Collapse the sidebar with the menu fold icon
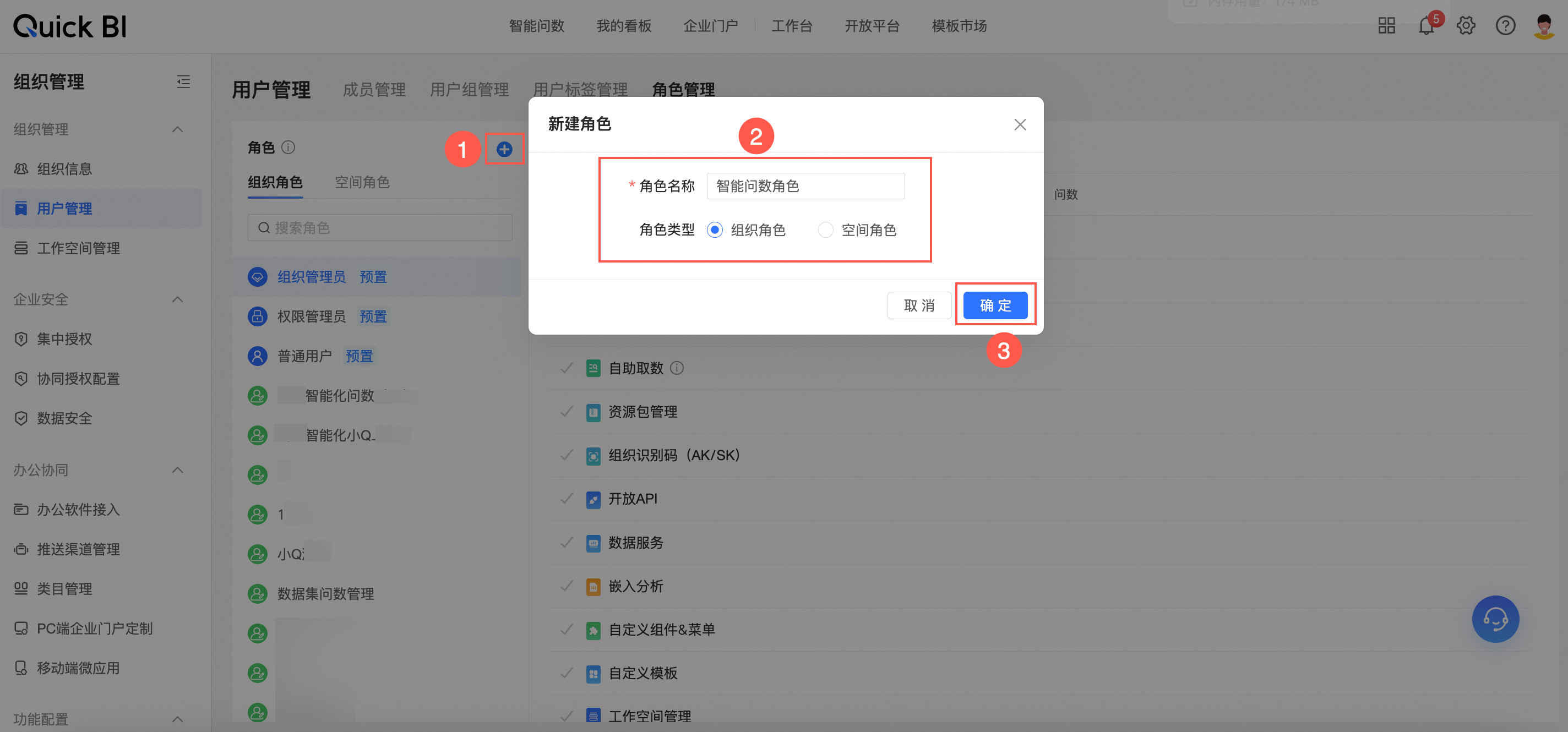Screen dimensions: 1568x732 (x=183, y=81)
